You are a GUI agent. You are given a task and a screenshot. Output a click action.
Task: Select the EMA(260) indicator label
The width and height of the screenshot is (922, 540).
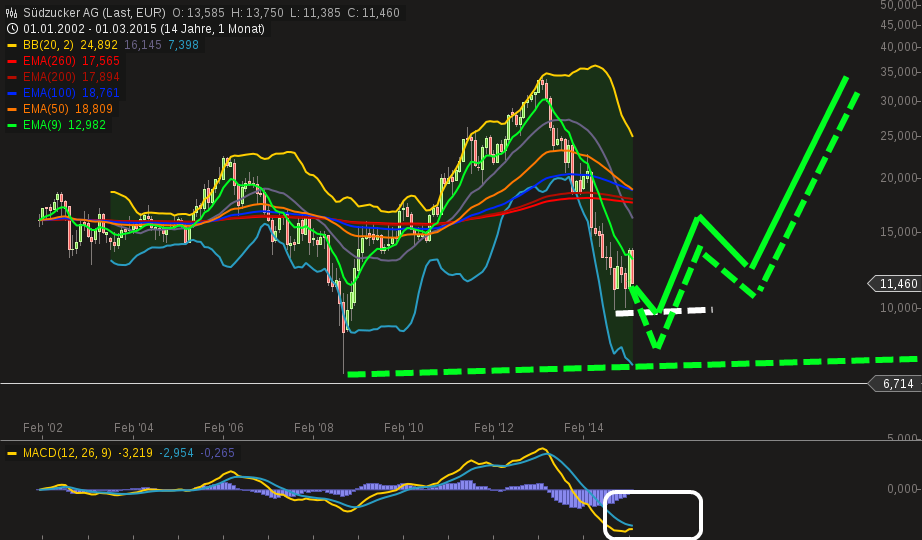coord(49,61)
